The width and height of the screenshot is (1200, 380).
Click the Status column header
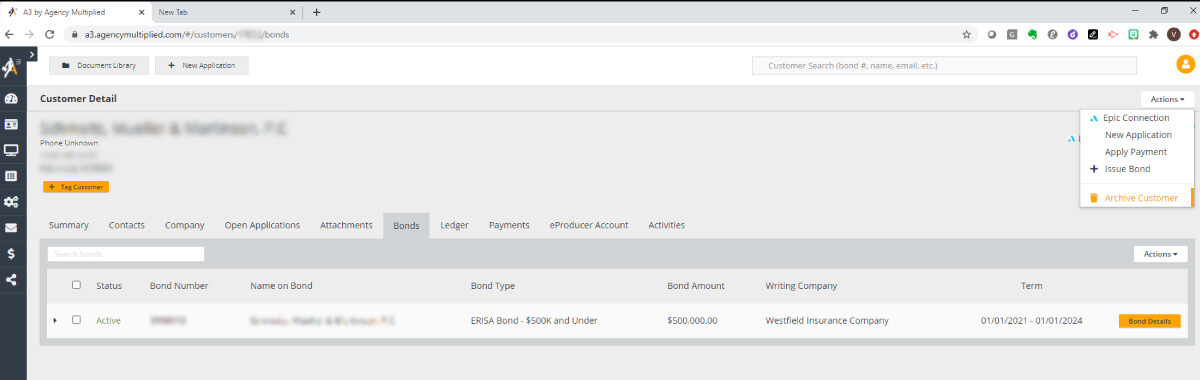109,285
